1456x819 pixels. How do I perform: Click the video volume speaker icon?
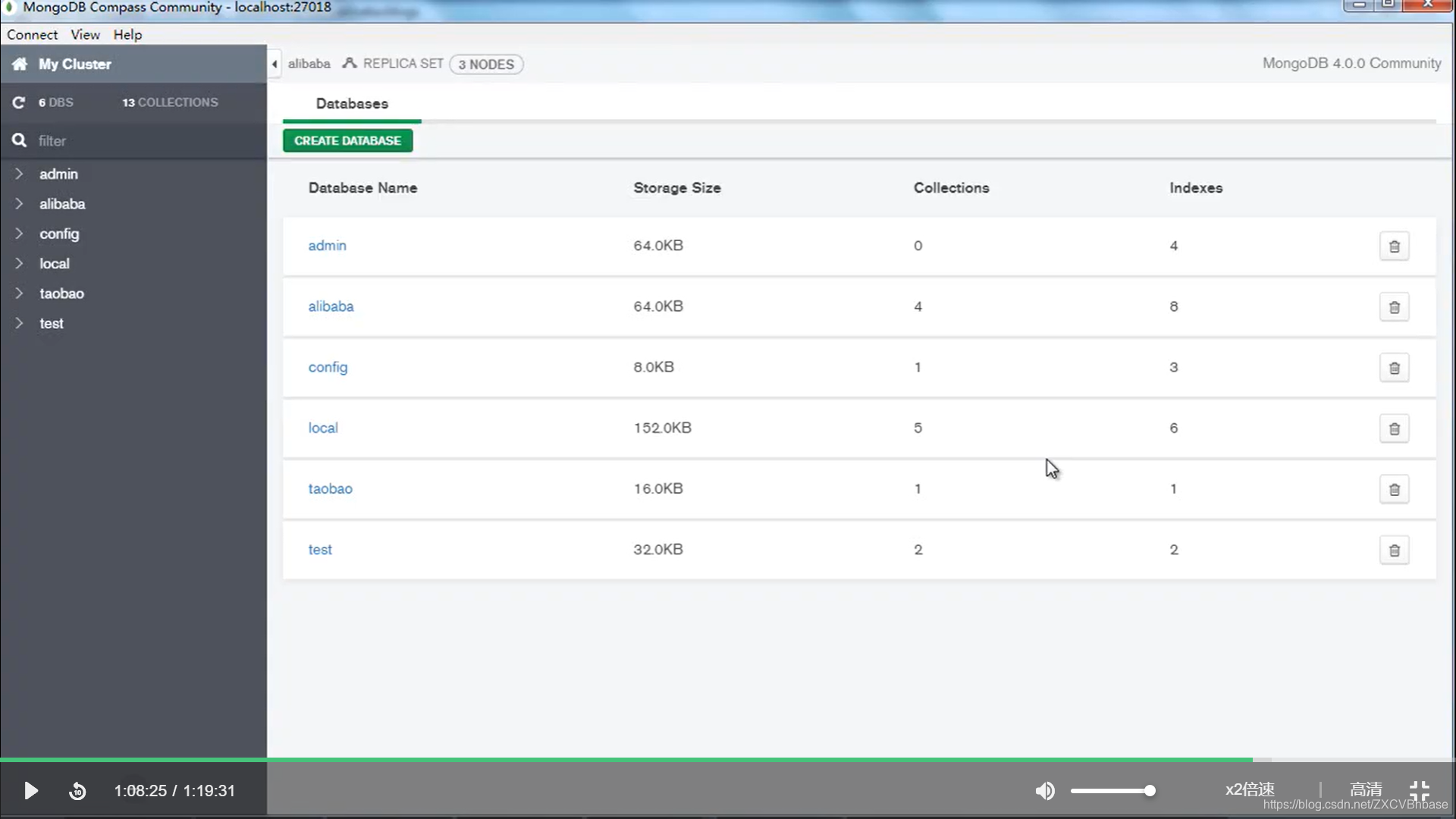(1045, 791)
